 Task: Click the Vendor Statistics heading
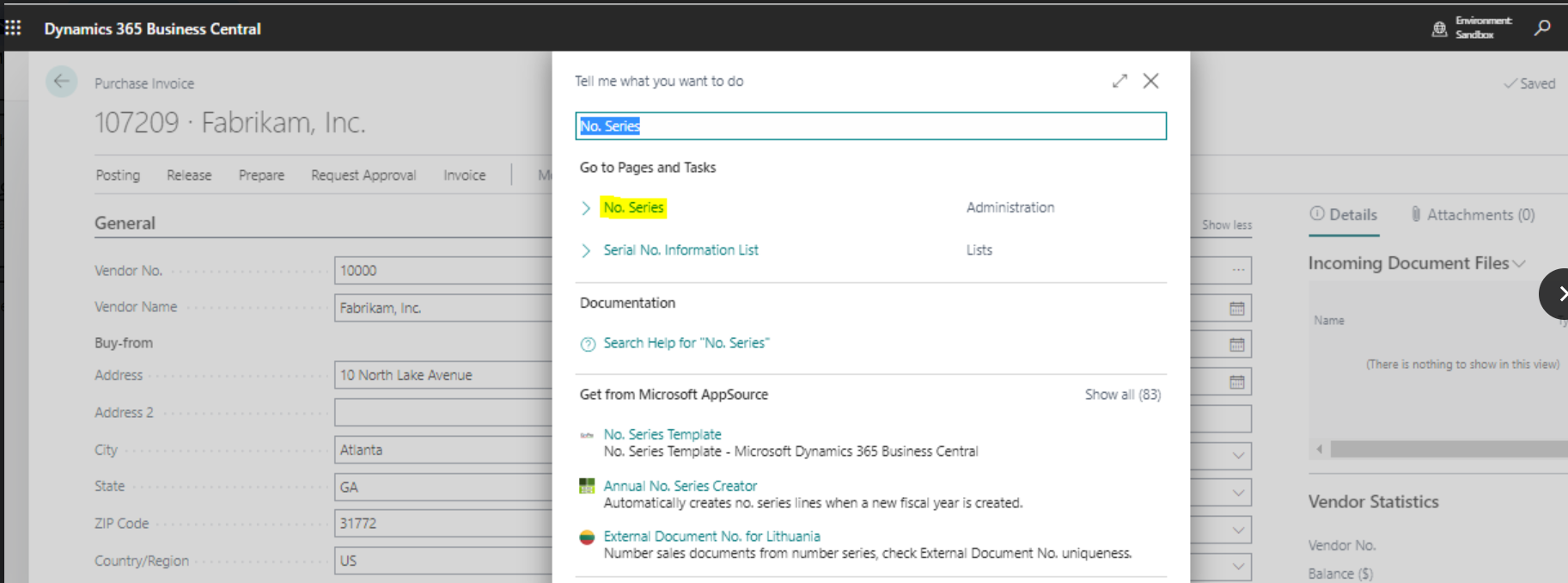(x=1373, y=501)
